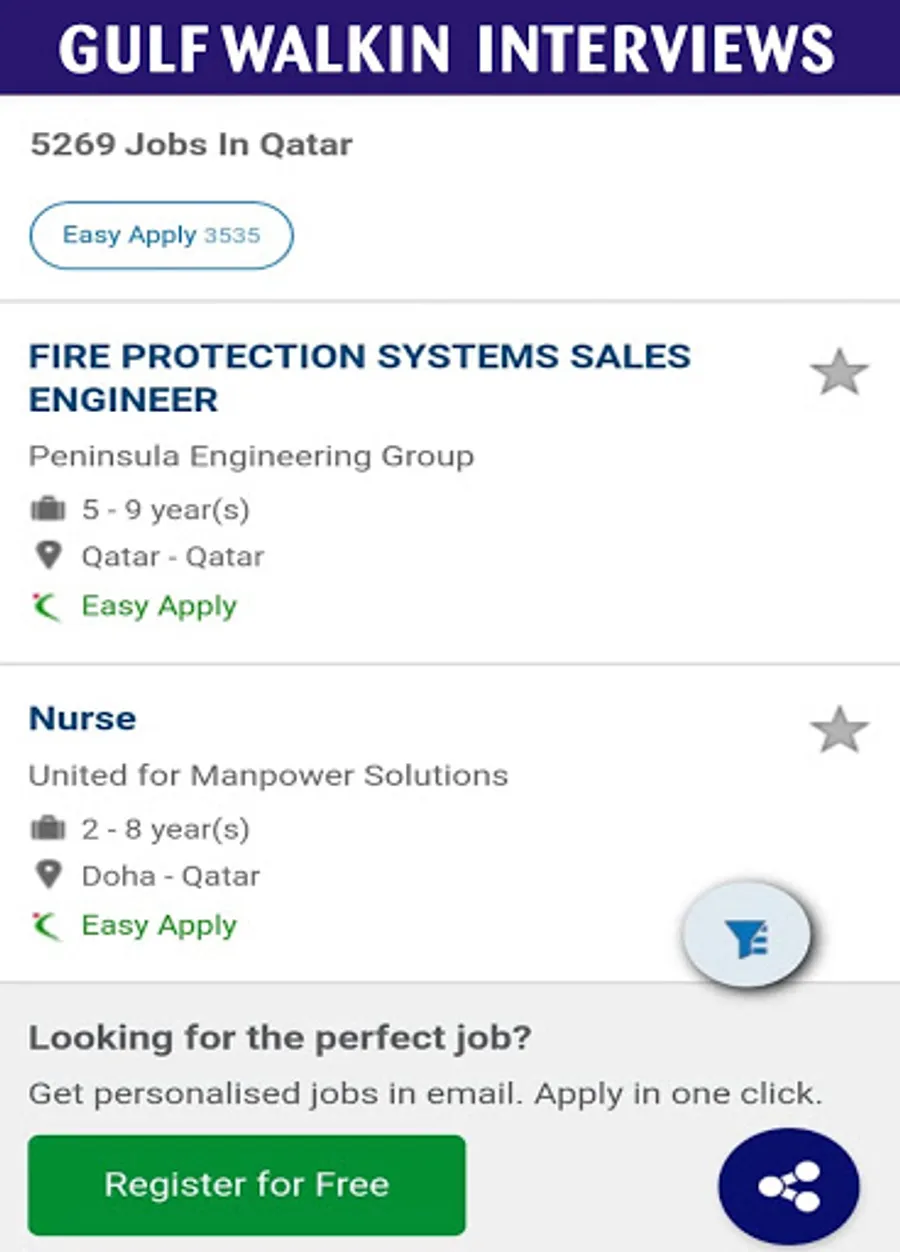Click the 5269 Jobs In Qatar heading
Image resolution: width=900 pixels, height=1252 pixels.
click(x=191, y=145)
